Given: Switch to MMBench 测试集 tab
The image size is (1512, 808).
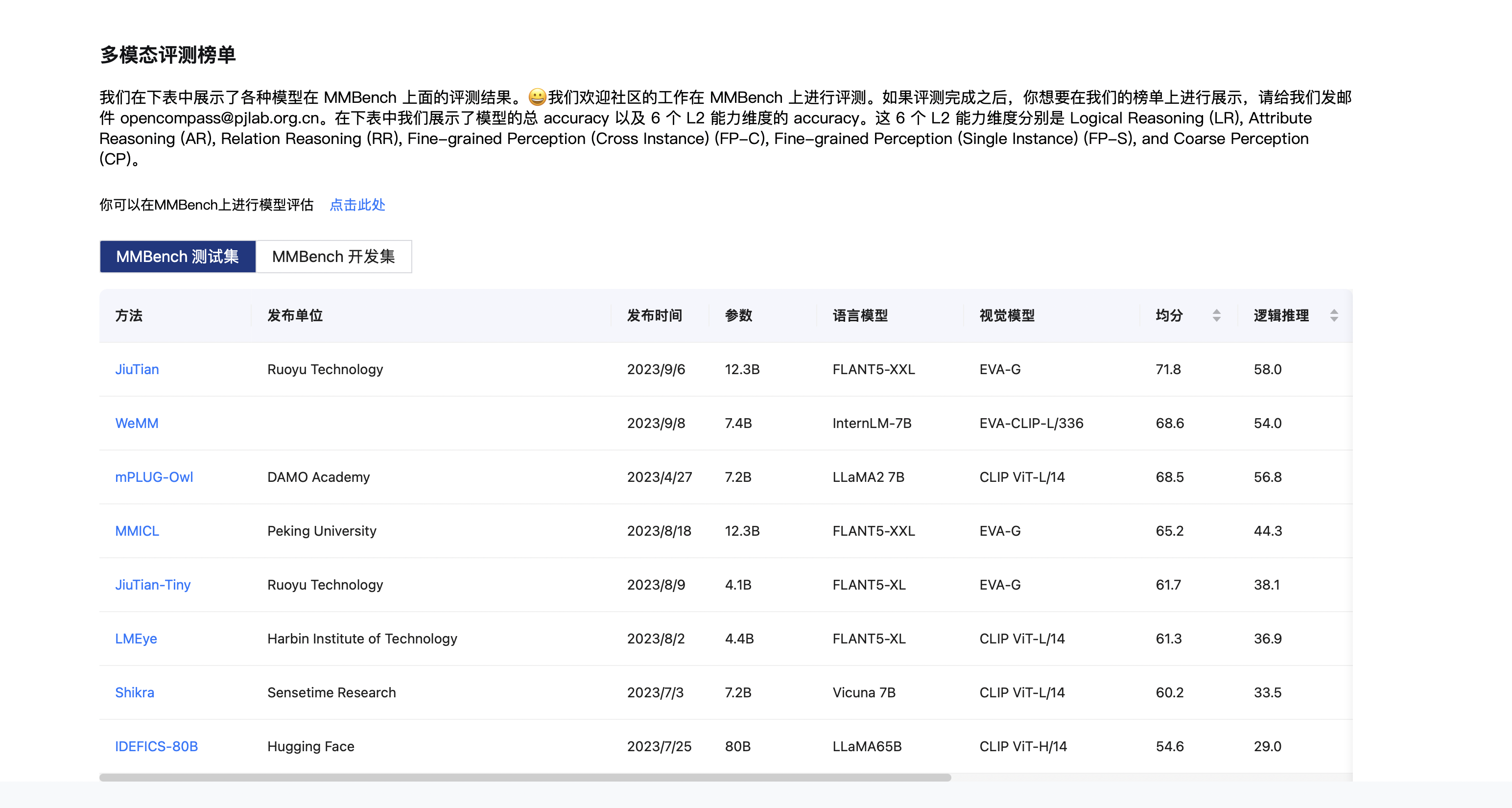Looking at the screenshot, I should tap(177, 257).
